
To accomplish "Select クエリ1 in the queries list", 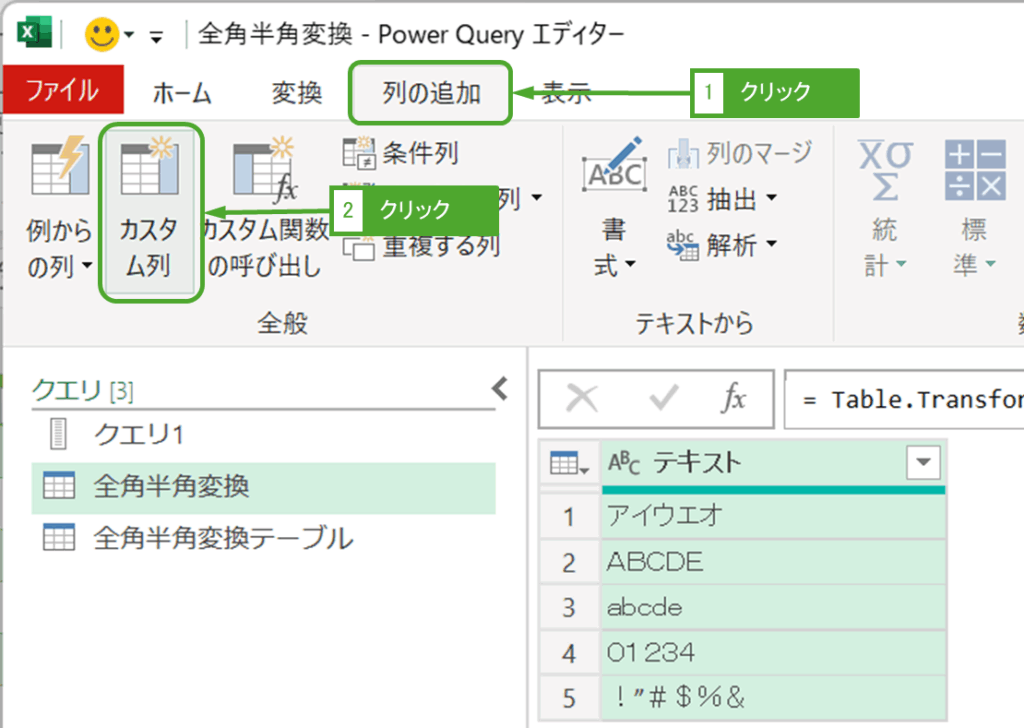I will pos(263,434).
